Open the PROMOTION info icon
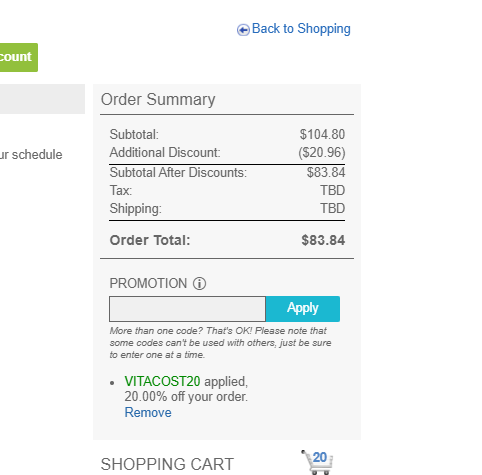 point(199,284)
